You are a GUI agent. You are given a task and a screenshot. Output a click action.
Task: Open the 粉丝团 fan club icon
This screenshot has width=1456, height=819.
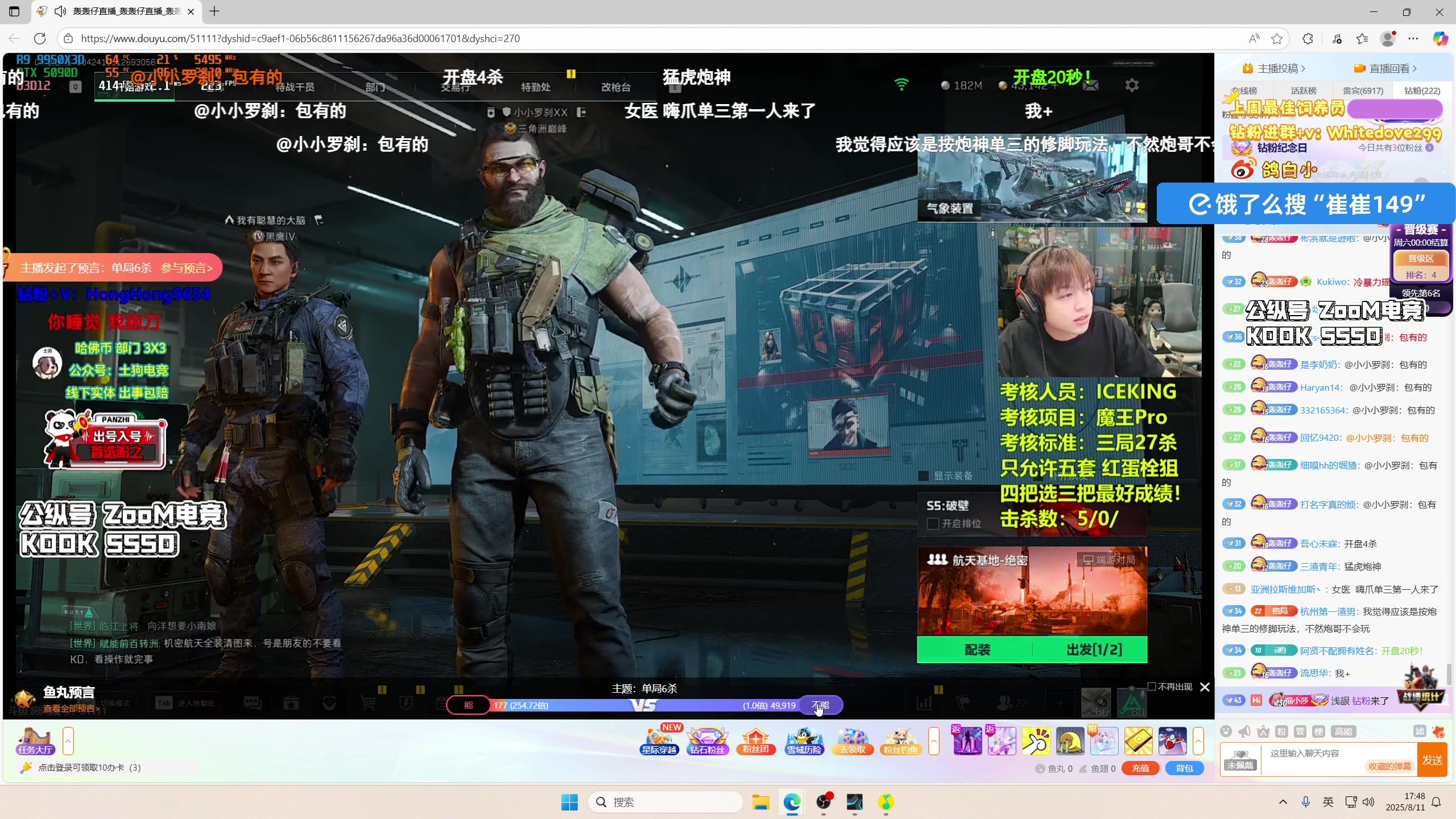coord(756,740)
